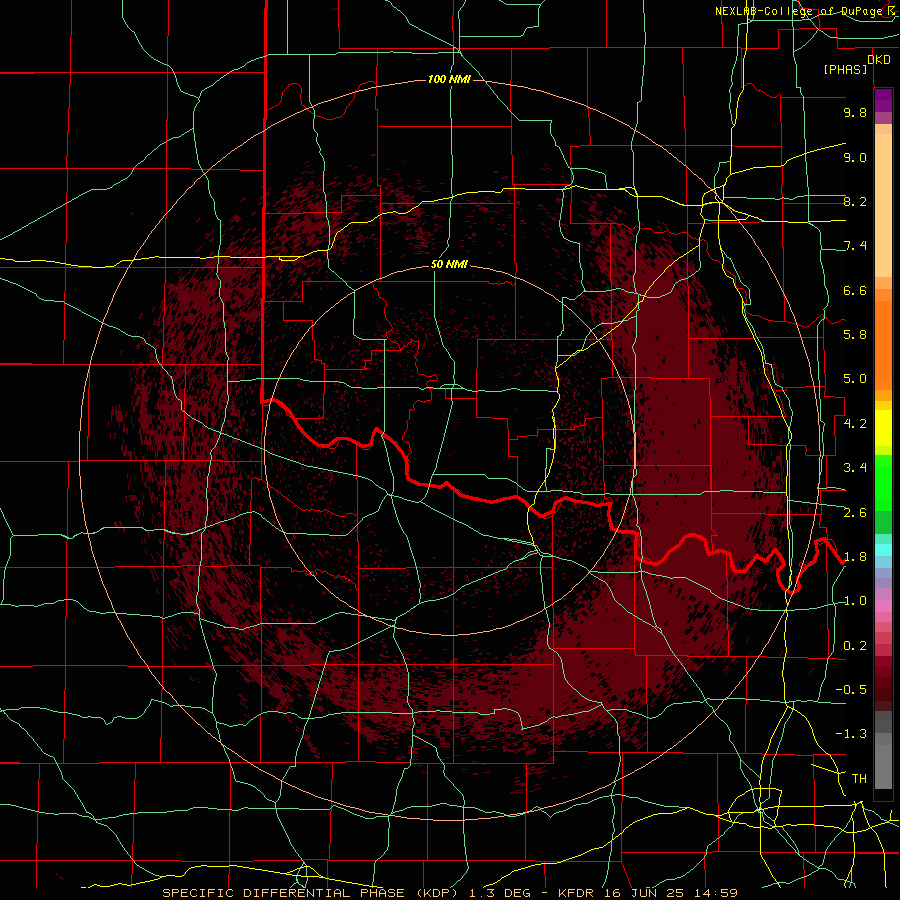Click the 4.2 legend value
This screenshot has width=900, height=900.
click(x=855, y=424)
